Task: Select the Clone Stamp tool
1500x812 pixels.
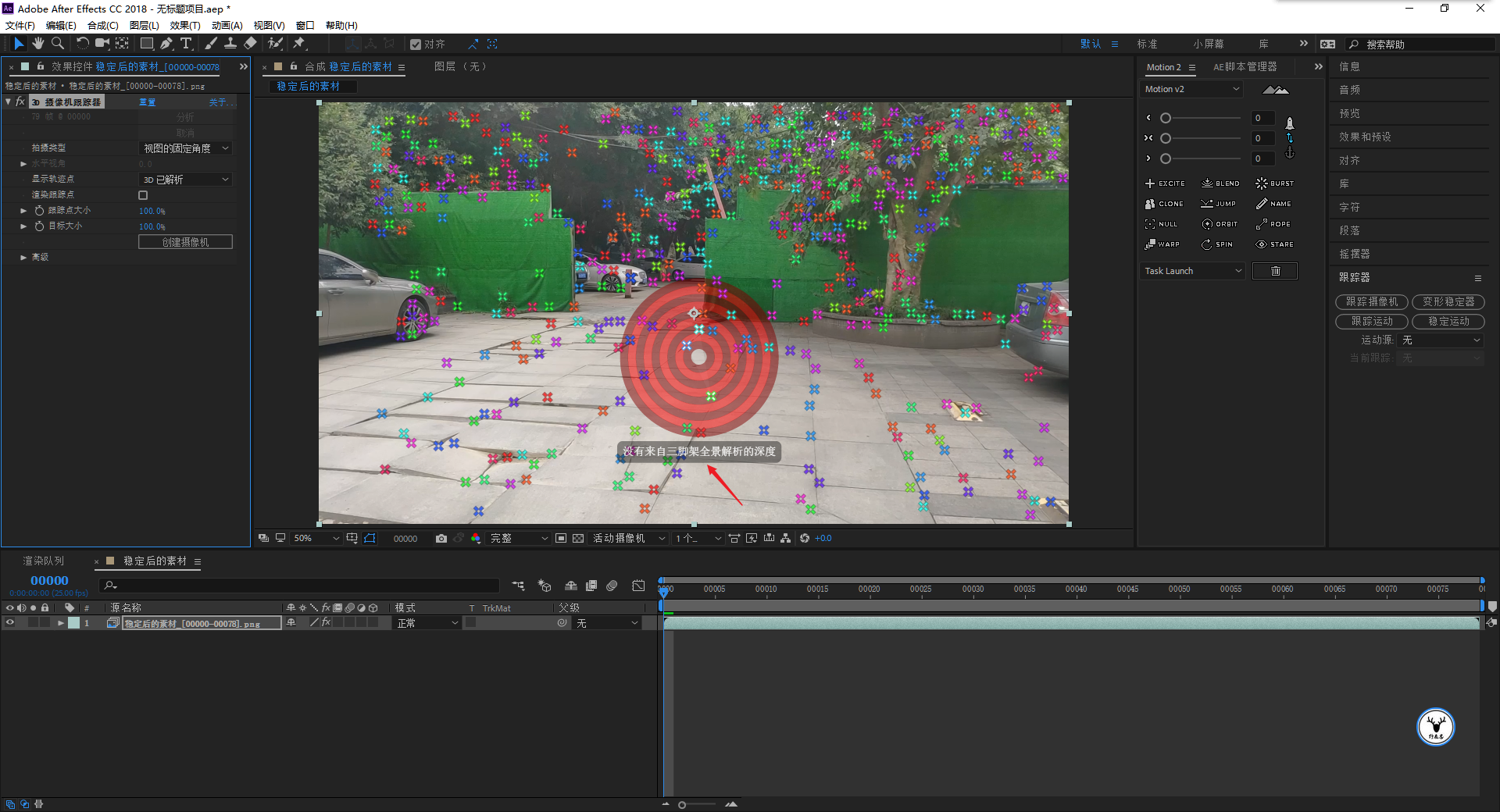Action: 230,44
